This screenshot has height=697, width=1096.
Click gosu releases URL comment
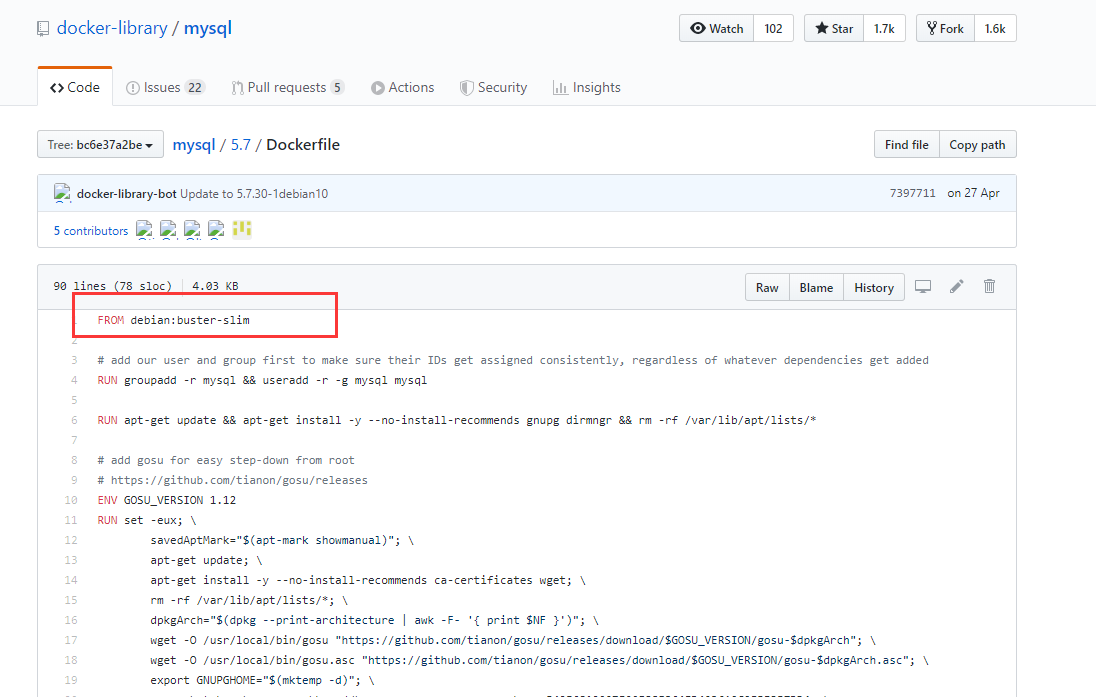pos(233,480)
